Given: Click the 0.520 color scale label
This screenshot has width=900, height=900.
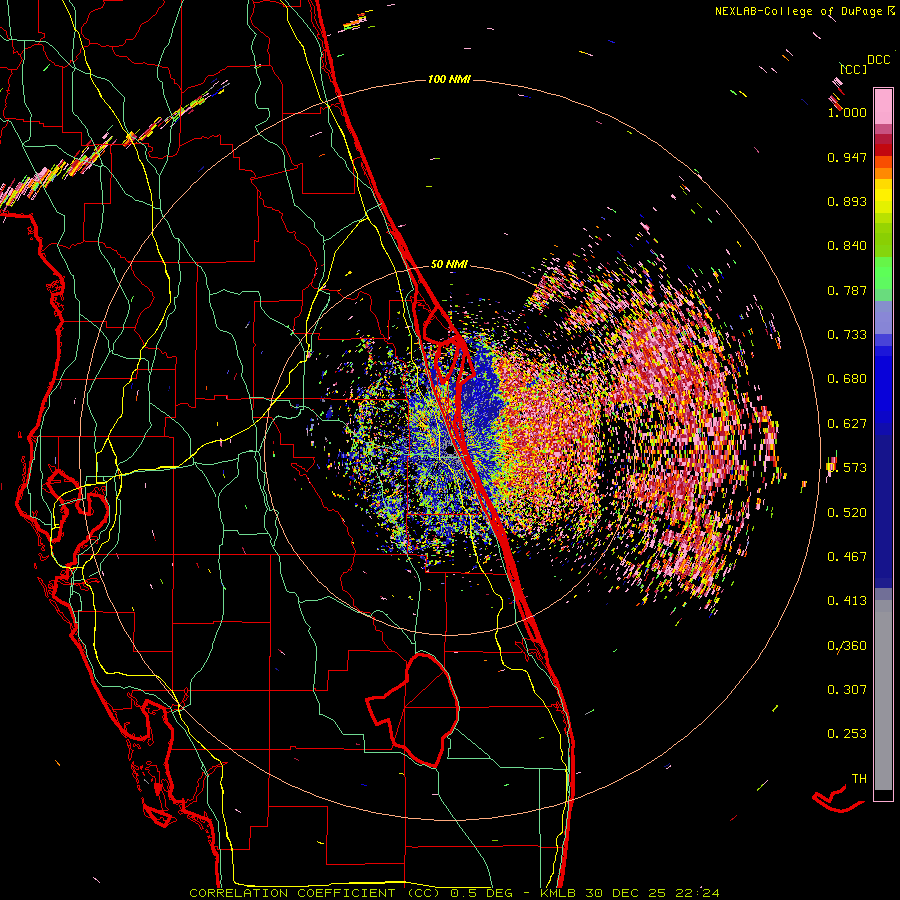Looking at the screenshot, I should click(847, 513).
